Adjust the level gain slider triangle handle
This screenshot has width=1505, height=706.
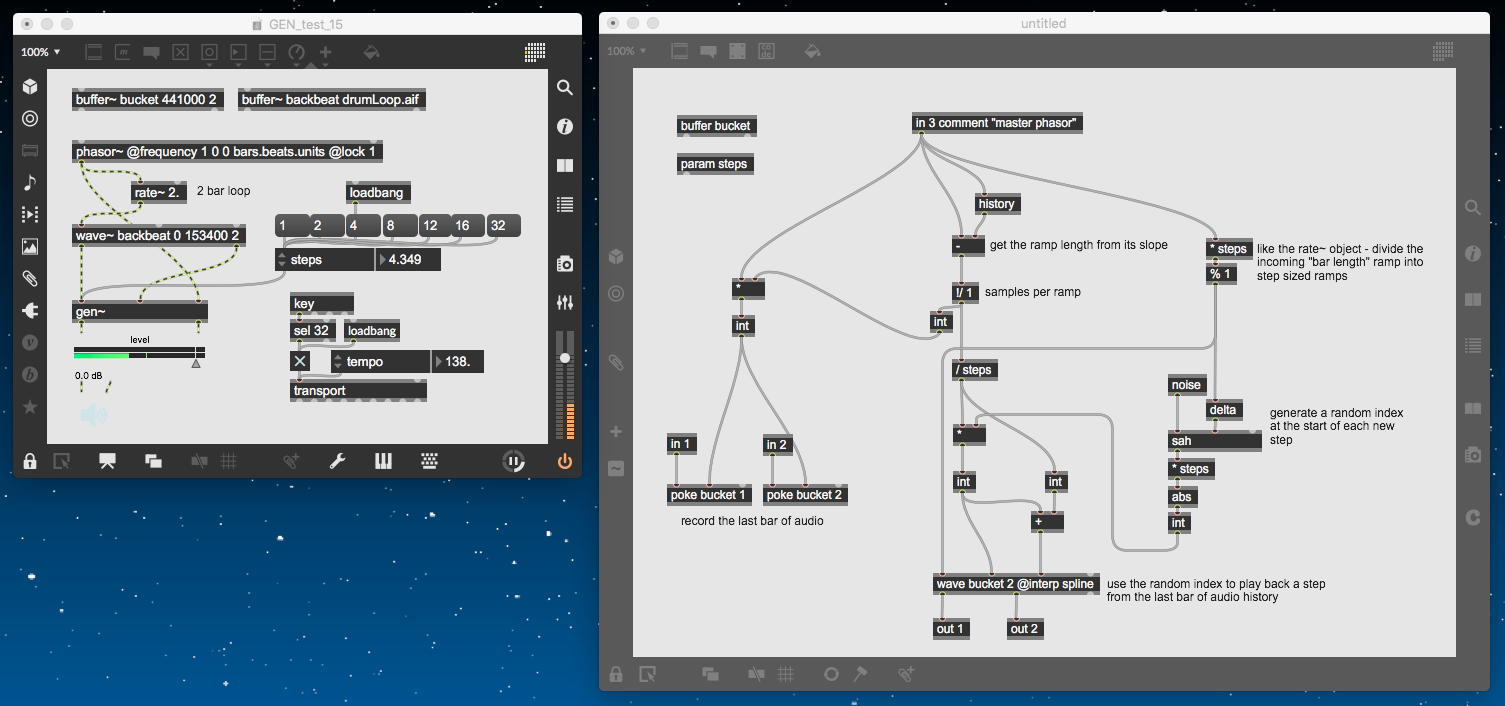[x=196, y=364]
